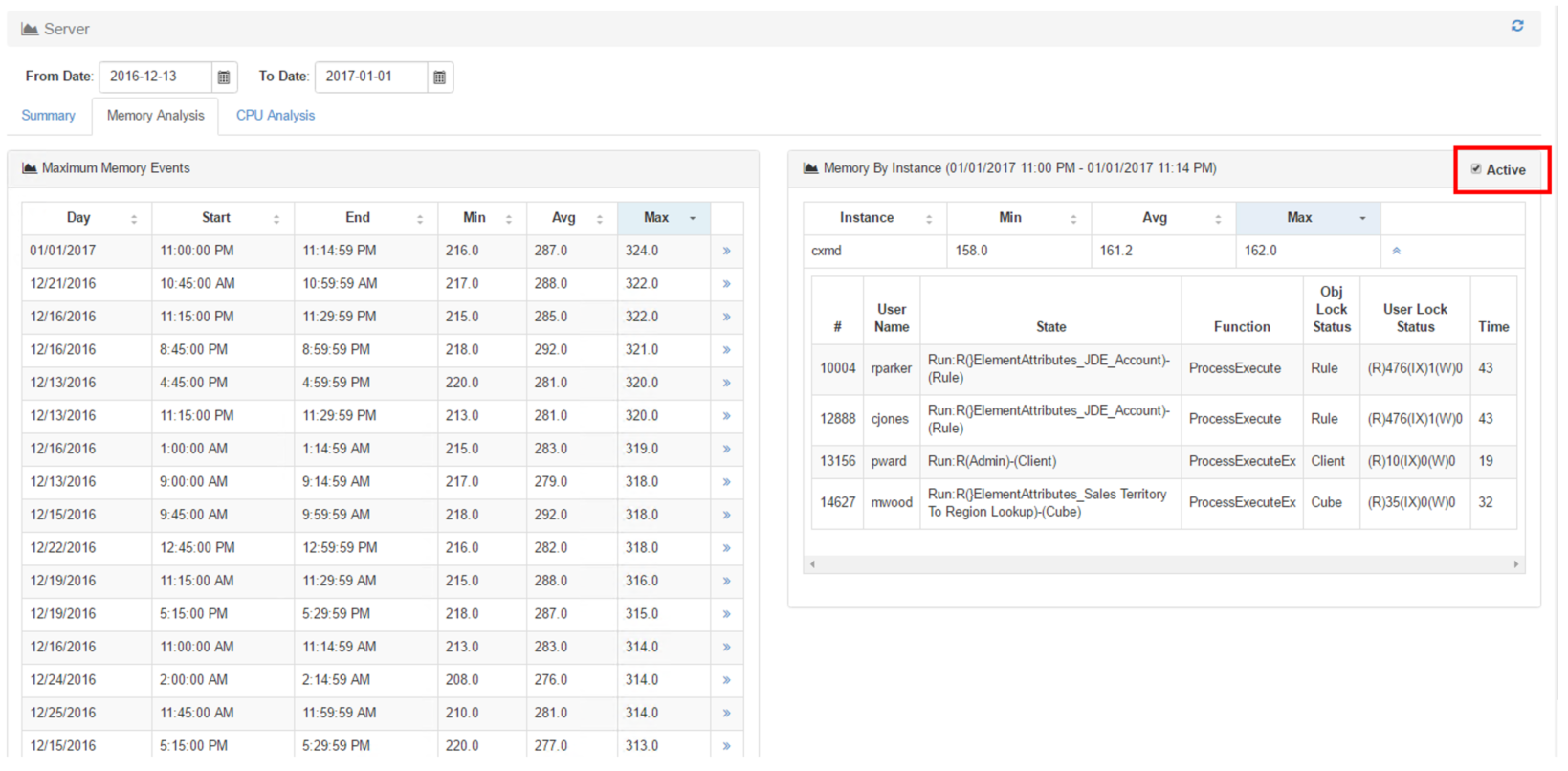Screen dimensions: 1568x771
Task: Open details arrow for 12/22/2016 12:45:00 PM row
Action: coord(727,548)
